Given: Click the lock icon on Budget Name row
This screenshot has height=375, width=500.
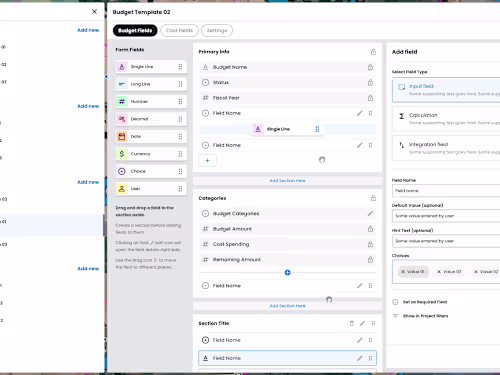Looking at the screenshot, I should (370, 67).
